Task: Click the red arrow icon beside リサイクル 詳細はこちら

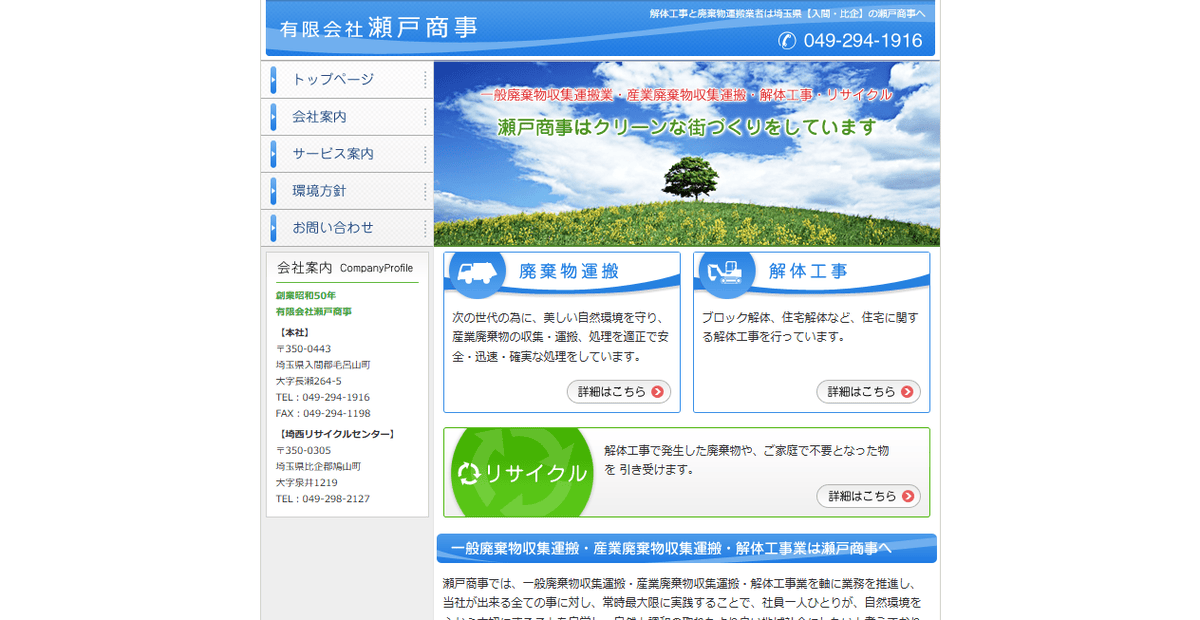Action: (908, 496)
